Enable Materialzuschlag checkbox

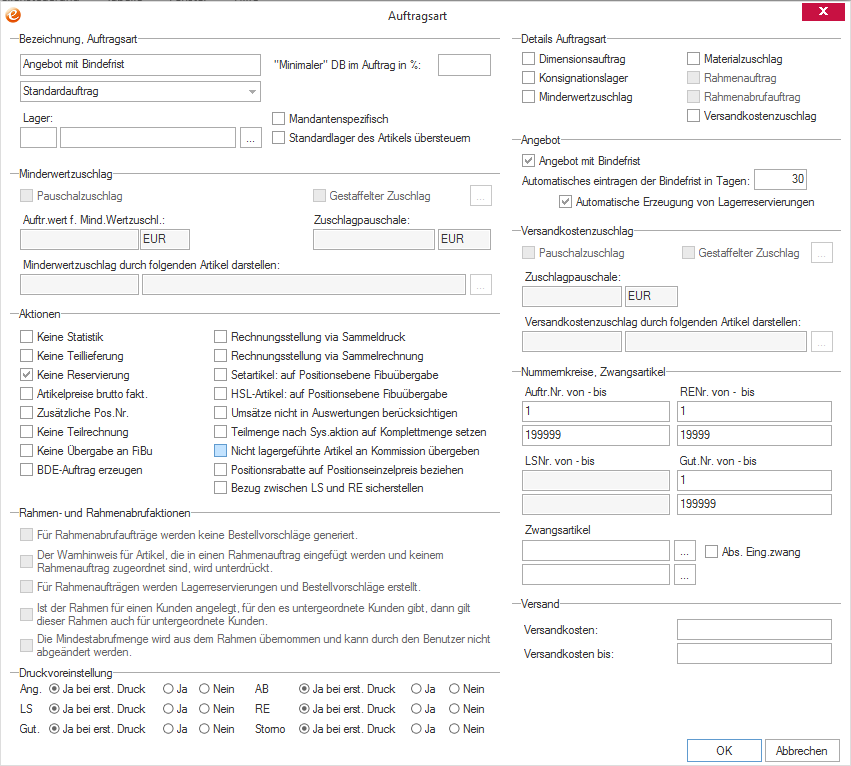click(x=693, y=59)
